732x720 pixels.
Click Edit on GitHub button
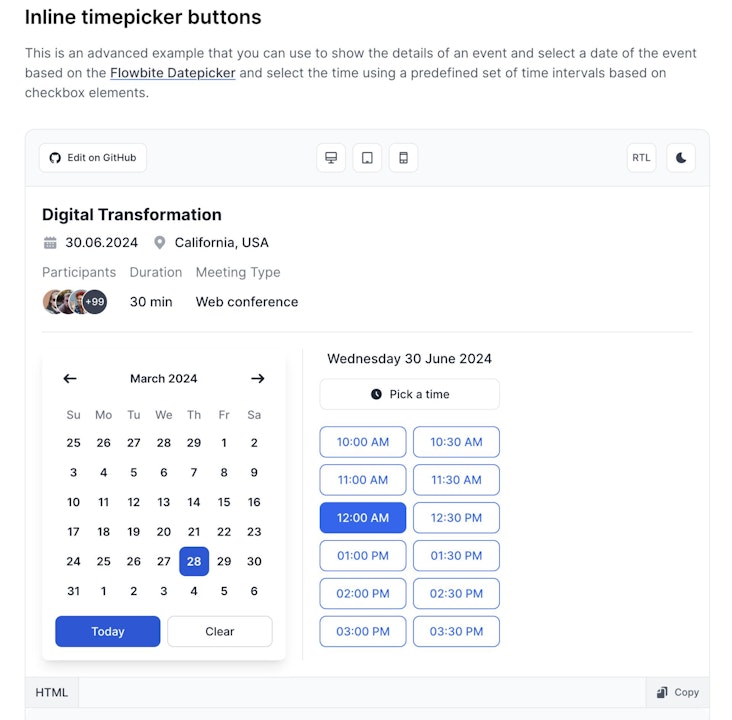93,158
